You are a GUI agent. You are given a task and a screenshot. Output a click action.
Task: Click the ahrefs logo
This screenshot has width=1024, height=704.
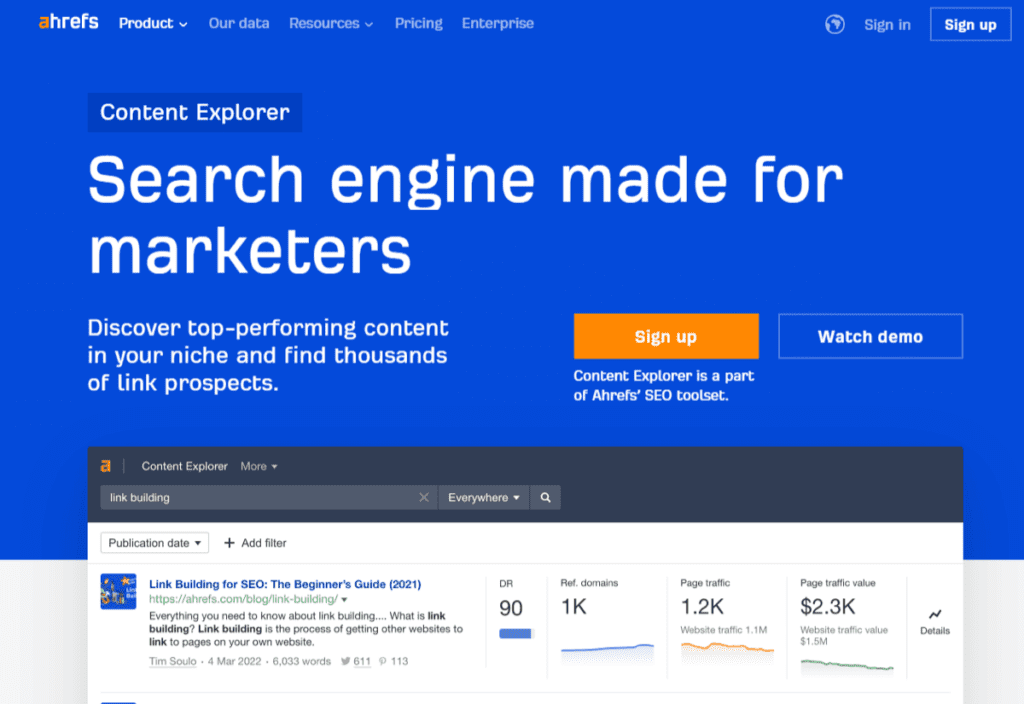pyautogui.click(x=69, y=22)
